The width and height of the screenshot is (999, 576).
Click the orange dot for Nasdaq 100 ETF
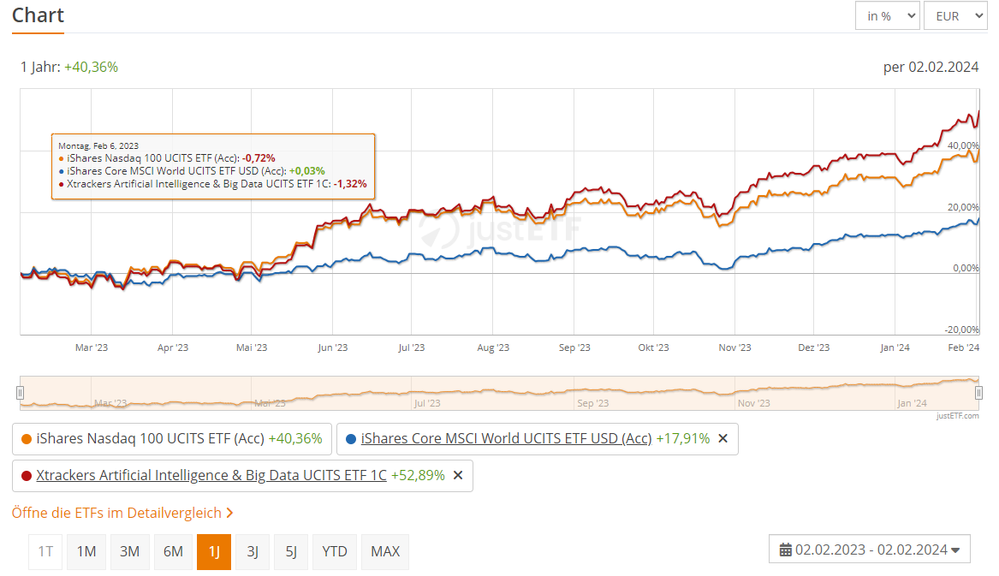click(26, 439)
